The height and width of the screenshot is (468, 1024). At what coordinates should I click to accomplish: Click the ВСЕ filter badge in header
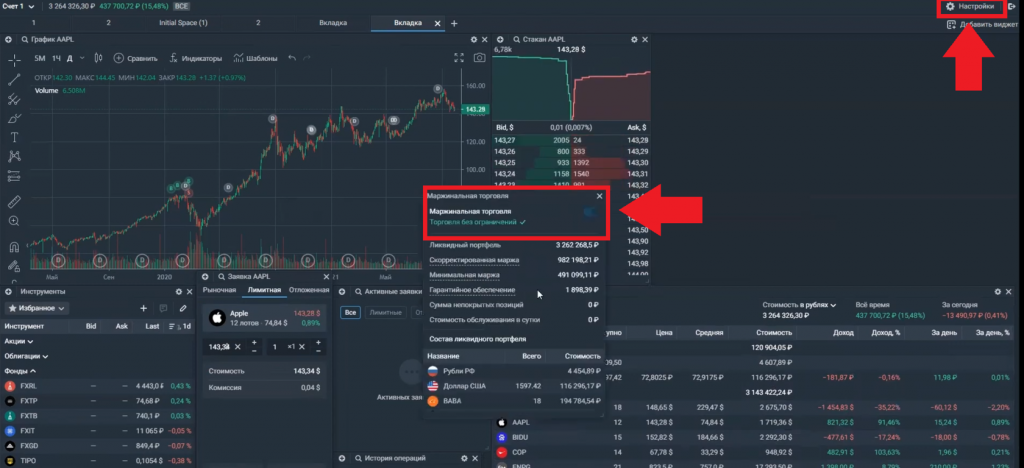point(181,7)
